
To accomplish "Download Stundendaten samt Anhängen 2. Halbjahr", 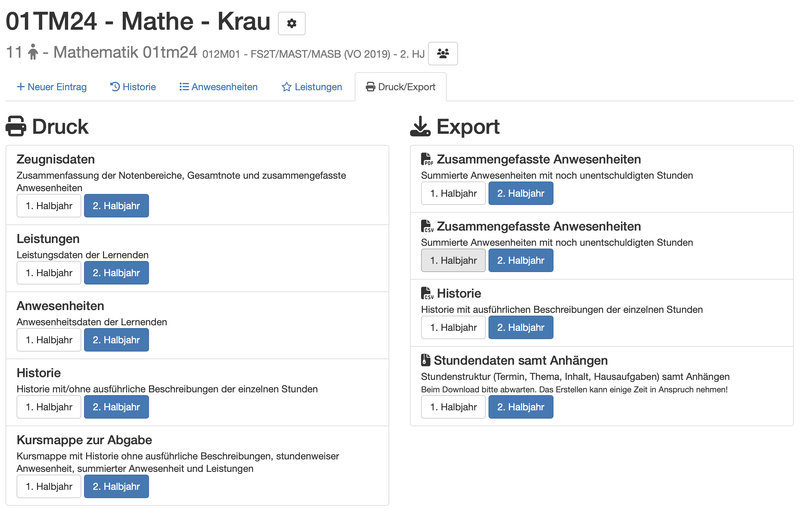I will point(520,407).
